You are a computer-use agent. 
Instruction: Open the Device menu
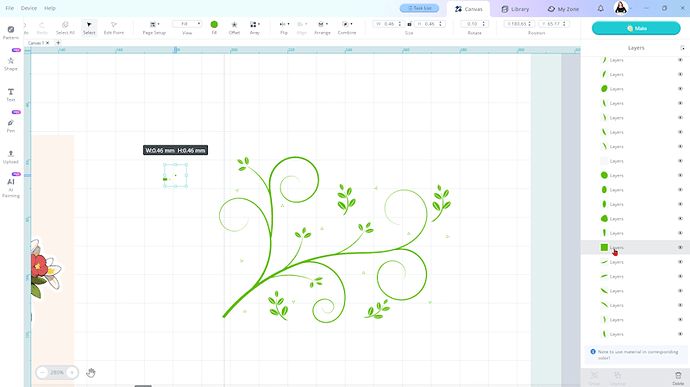29,8
